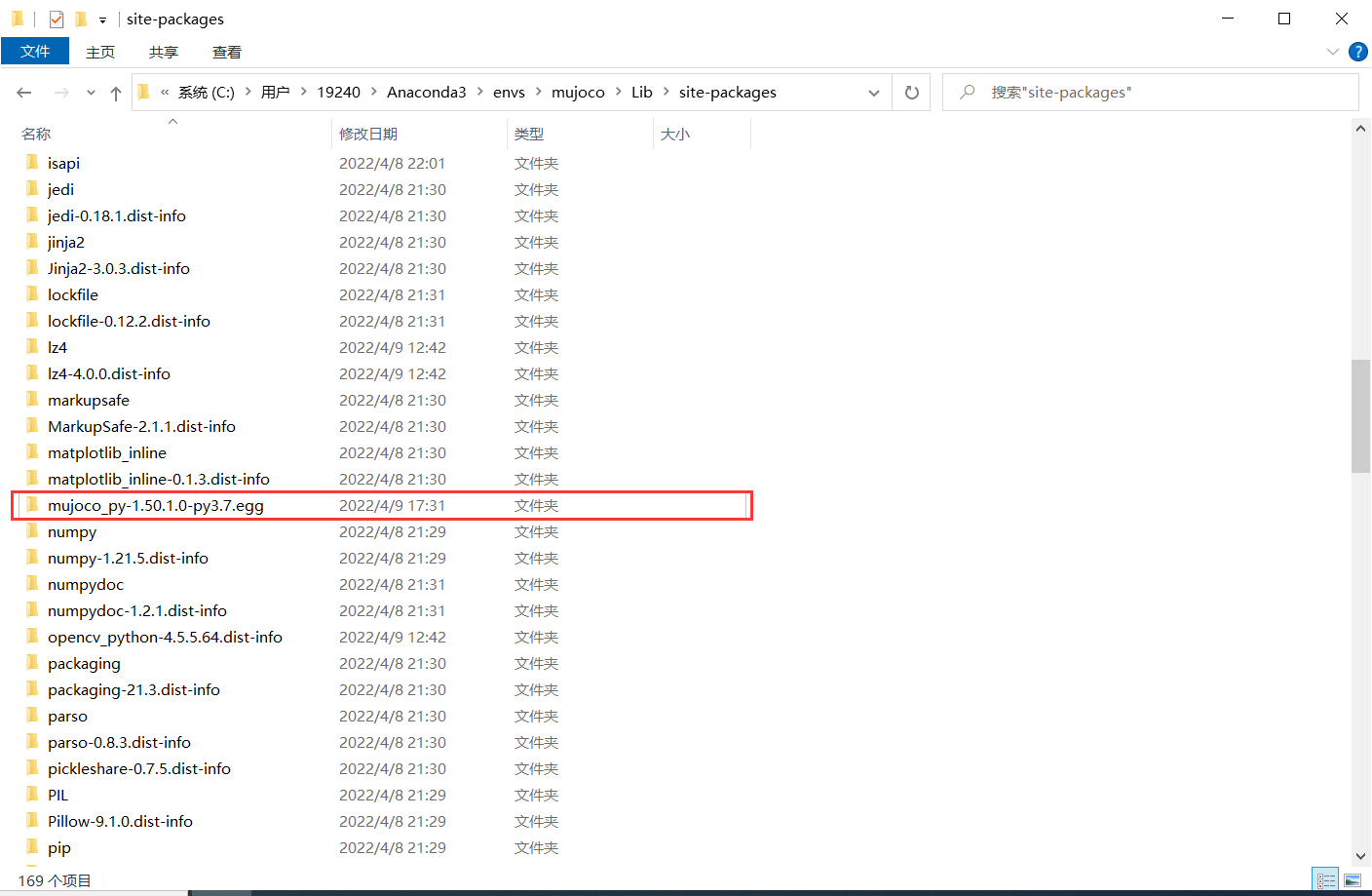Open Help via the question mark icon

1358,52
